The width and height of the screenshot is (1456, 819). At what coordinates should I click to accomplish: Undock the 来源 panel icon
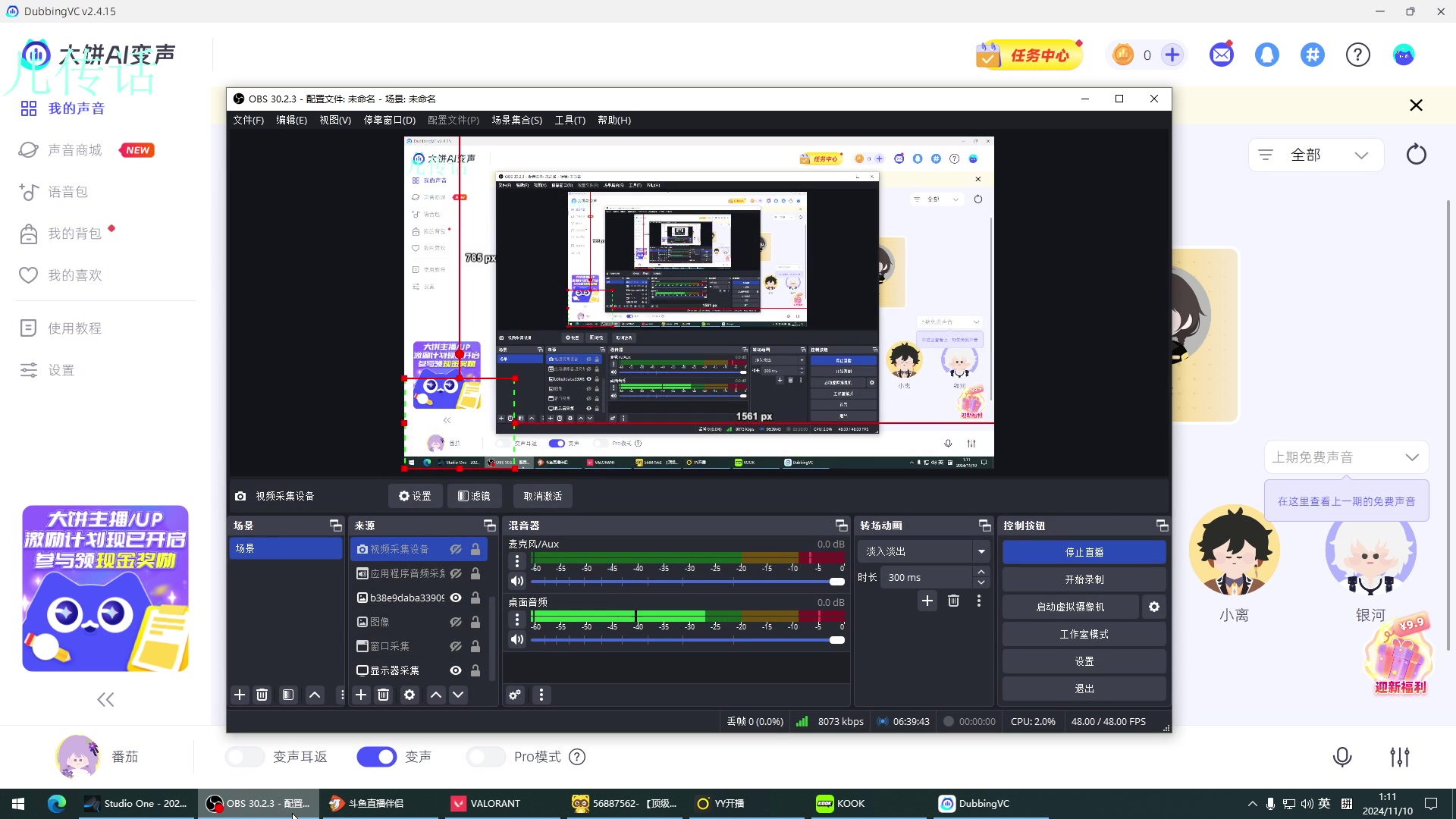489,526
